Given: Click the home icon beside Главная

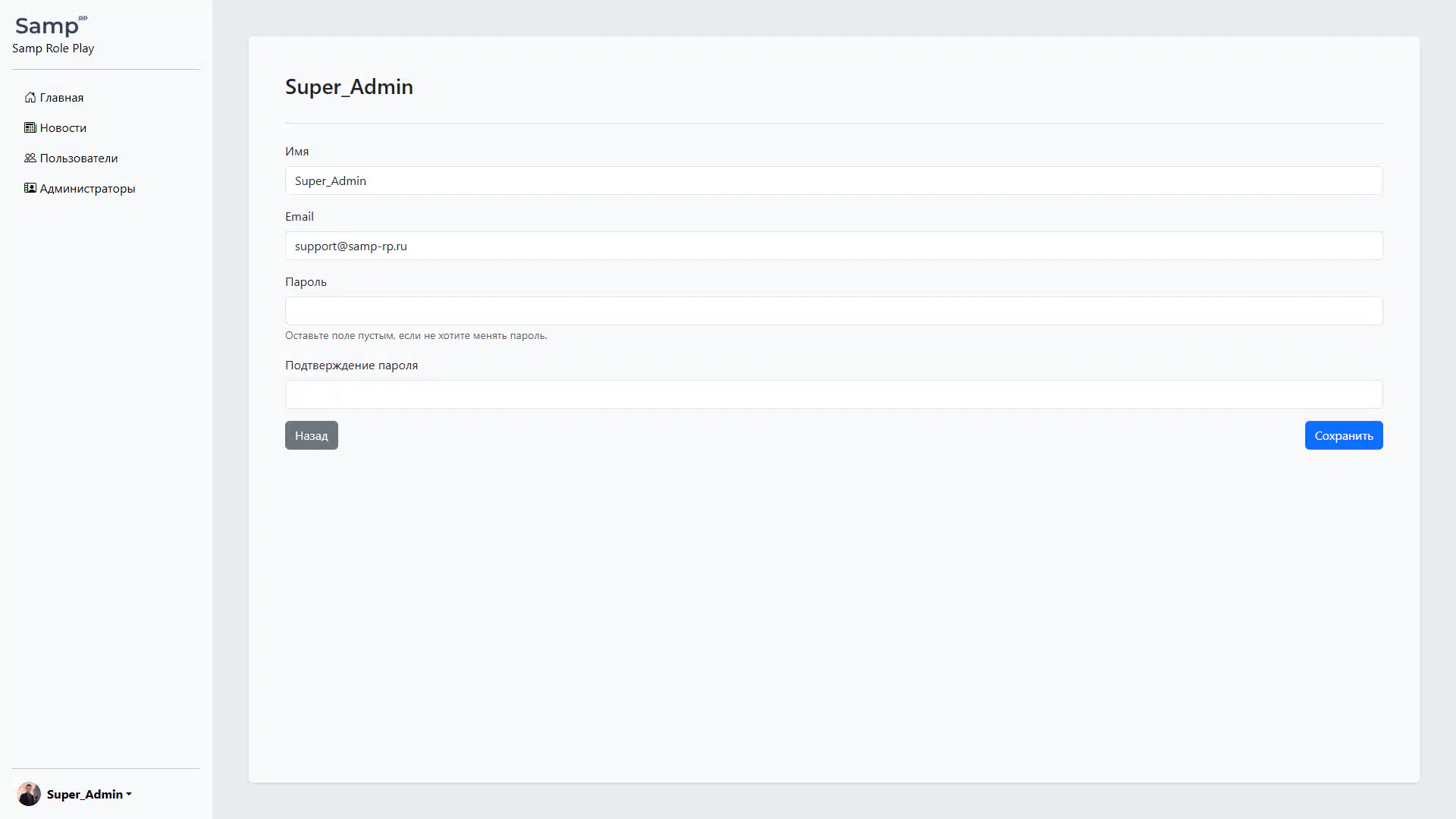Looking at the screenshot, I should [x=30, y=97].
